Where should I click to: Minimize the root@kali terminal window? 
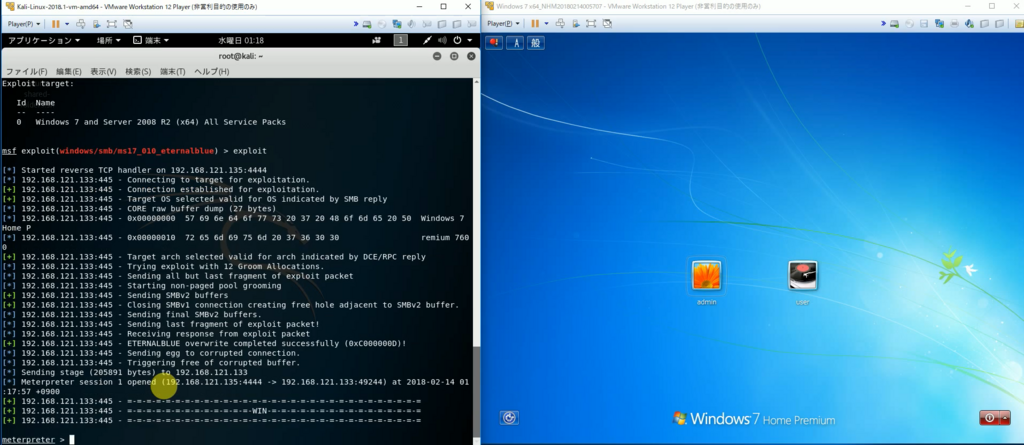437,56
